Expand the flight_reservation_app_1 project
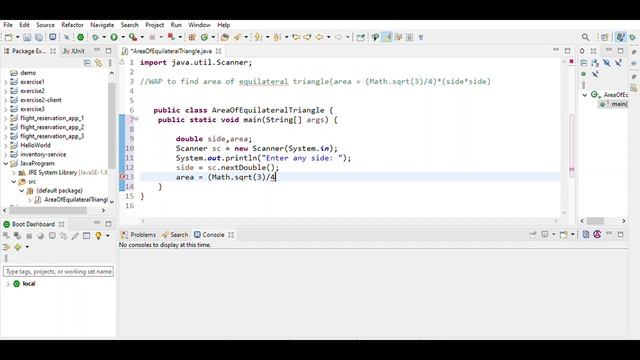This screenshot has width=640, height=360. tap(6, 118)
